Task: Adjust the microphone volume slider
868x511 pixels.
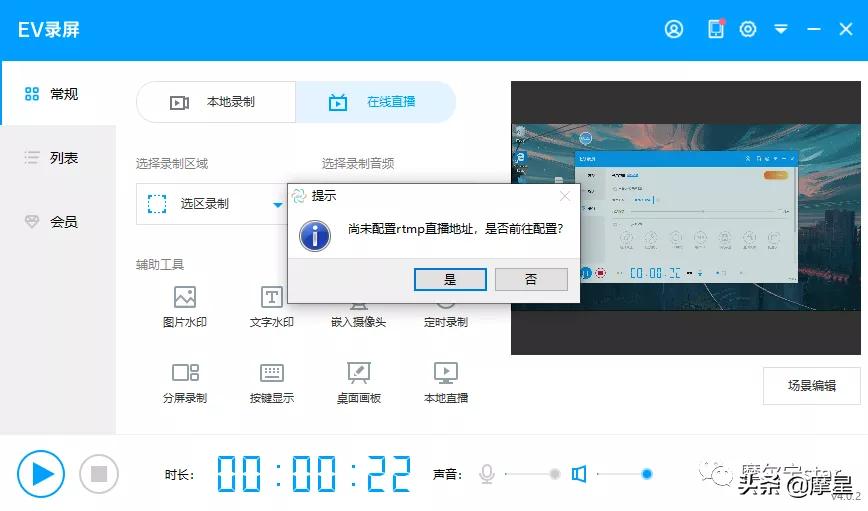Action: (x=531, y=474)
